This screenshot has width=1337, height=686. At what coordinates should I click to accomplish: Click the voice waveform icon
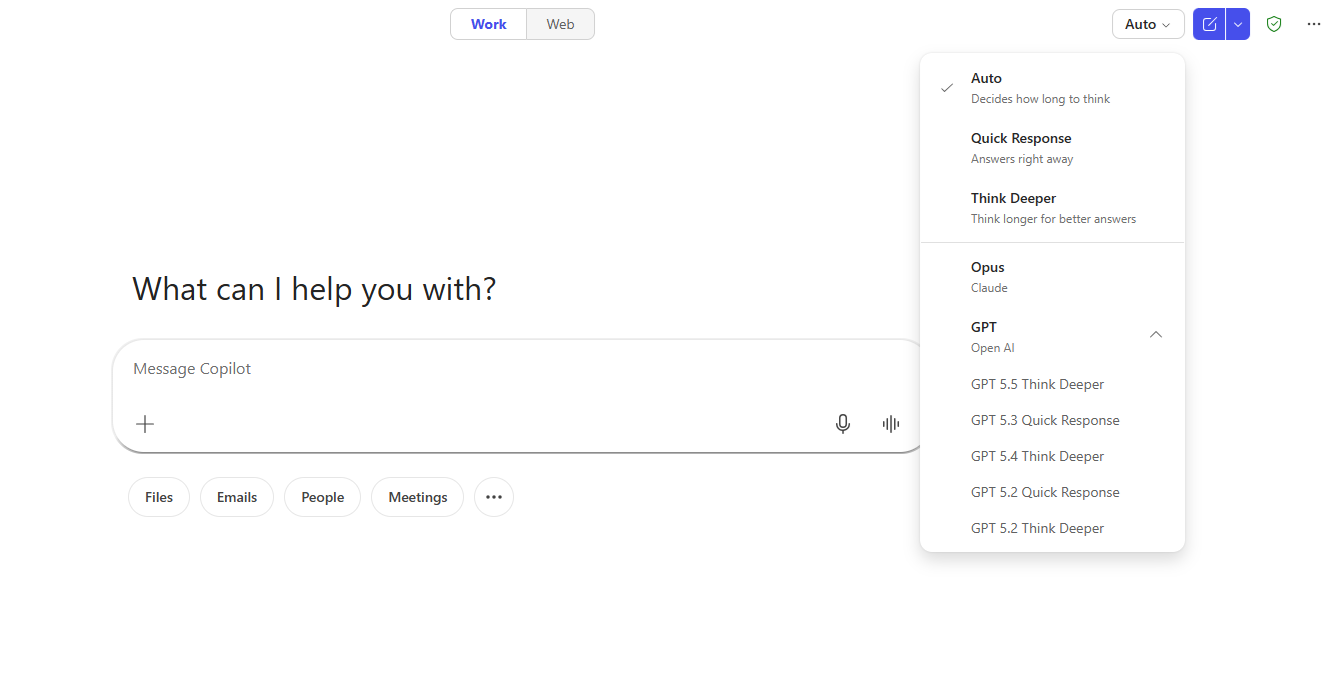point(891,424)
